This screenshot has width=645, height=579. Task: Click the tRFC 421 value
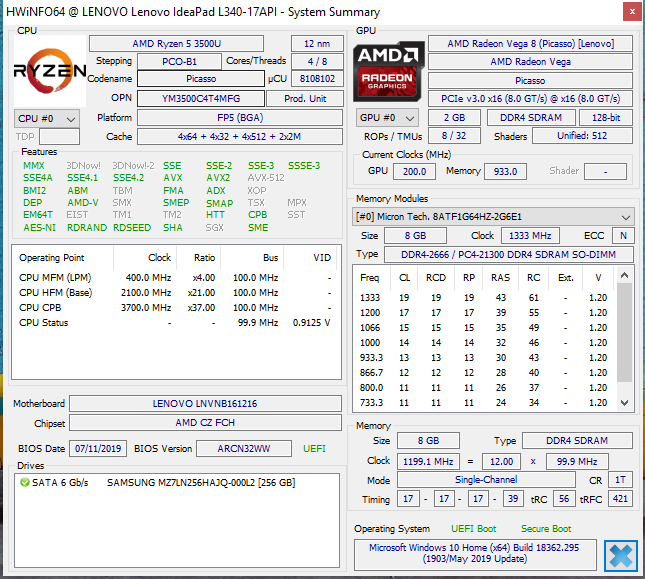[620, 499]
